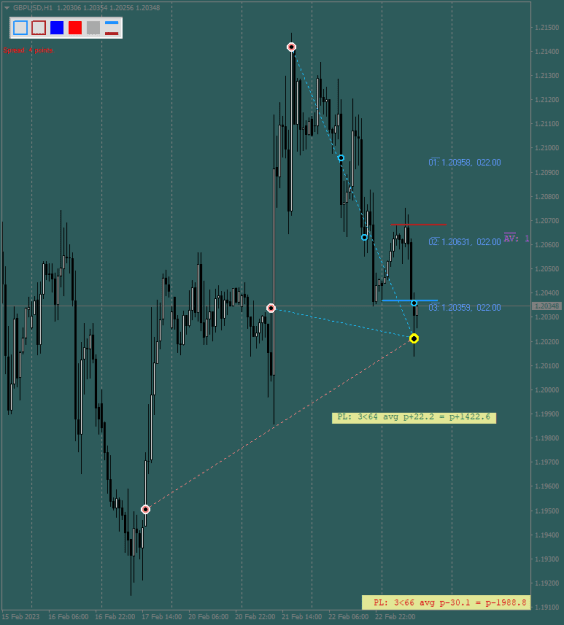The height and width of the screenshot is (625, 564).
Task: Click 1.21400 on the price scale
Action: point(547,51)
